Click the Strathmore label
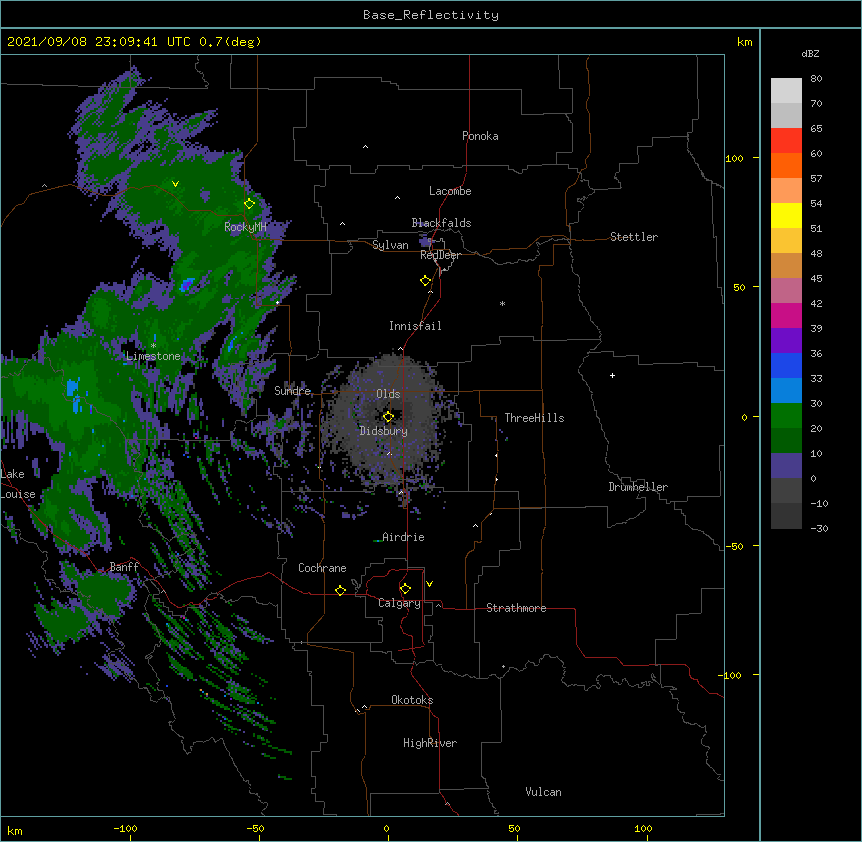Screen dimensions: 862x842 pyautogui.click(x=516, y=608)
